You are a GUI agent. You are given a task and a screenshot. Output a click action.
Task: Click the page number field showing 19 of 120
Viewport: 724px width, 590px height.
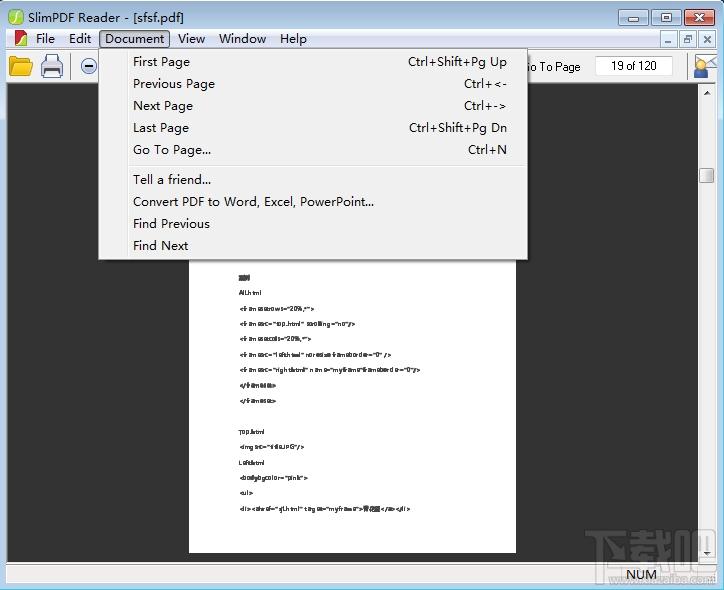point(634,66)
